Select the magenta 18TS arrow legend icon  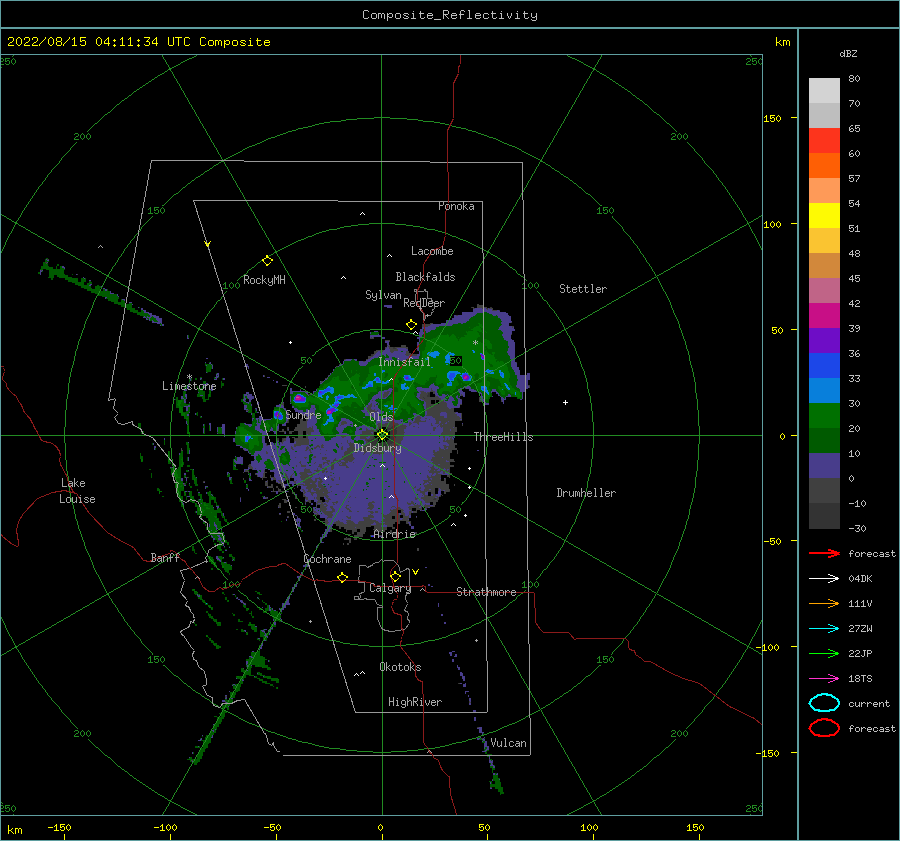click(x=824, y=679)
